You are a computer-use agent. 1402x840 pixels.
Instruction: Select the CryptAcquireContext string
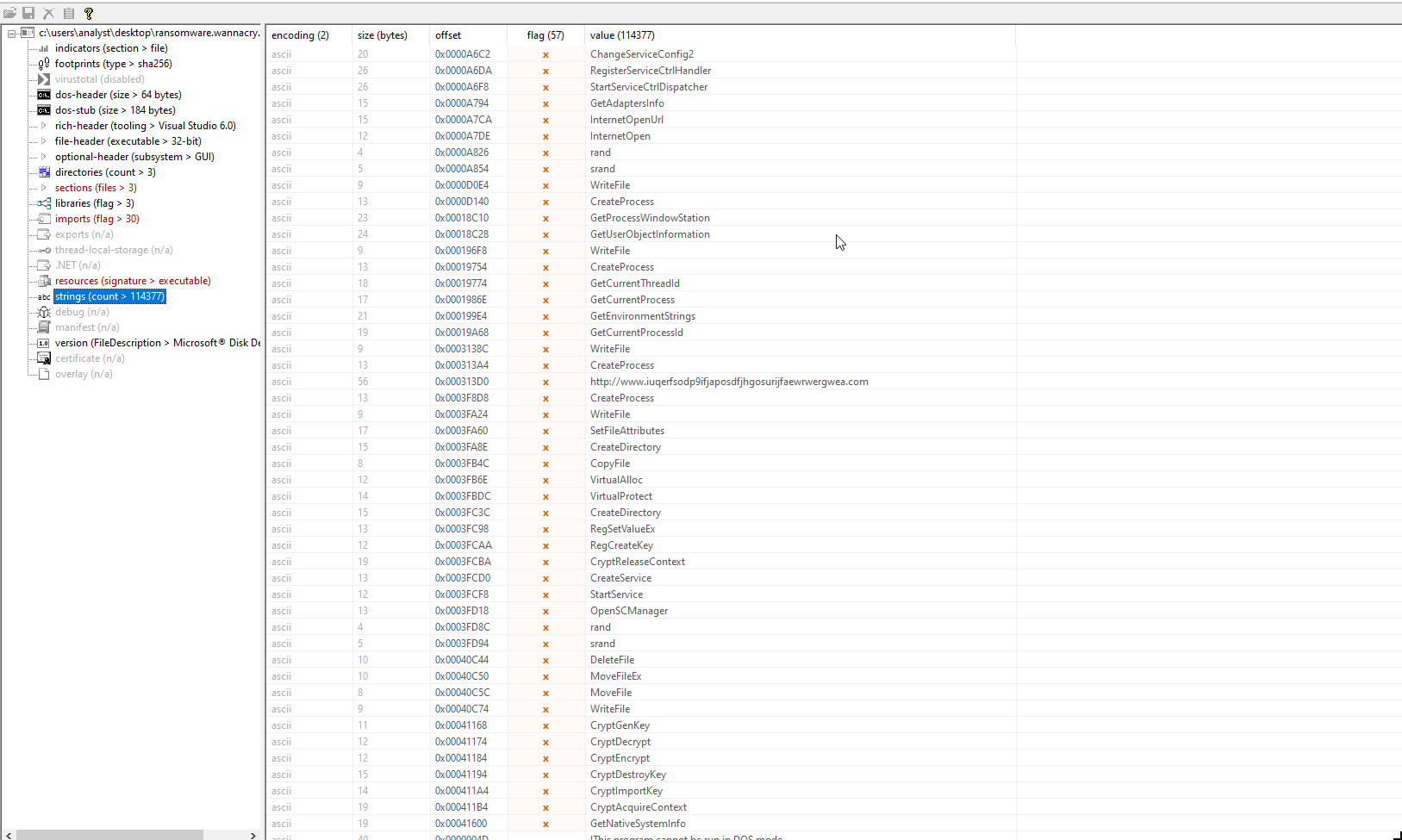(639, 807)
